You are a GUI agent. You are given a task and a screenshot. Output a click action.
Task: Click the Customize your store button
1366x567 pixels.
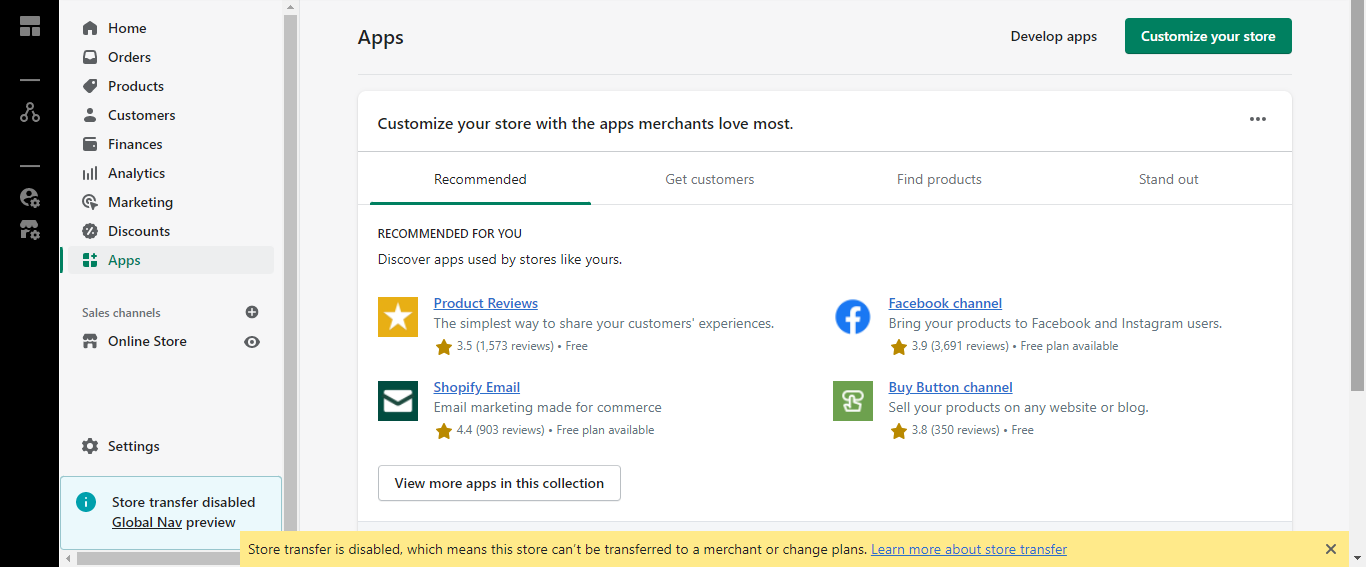(1208, 36)
